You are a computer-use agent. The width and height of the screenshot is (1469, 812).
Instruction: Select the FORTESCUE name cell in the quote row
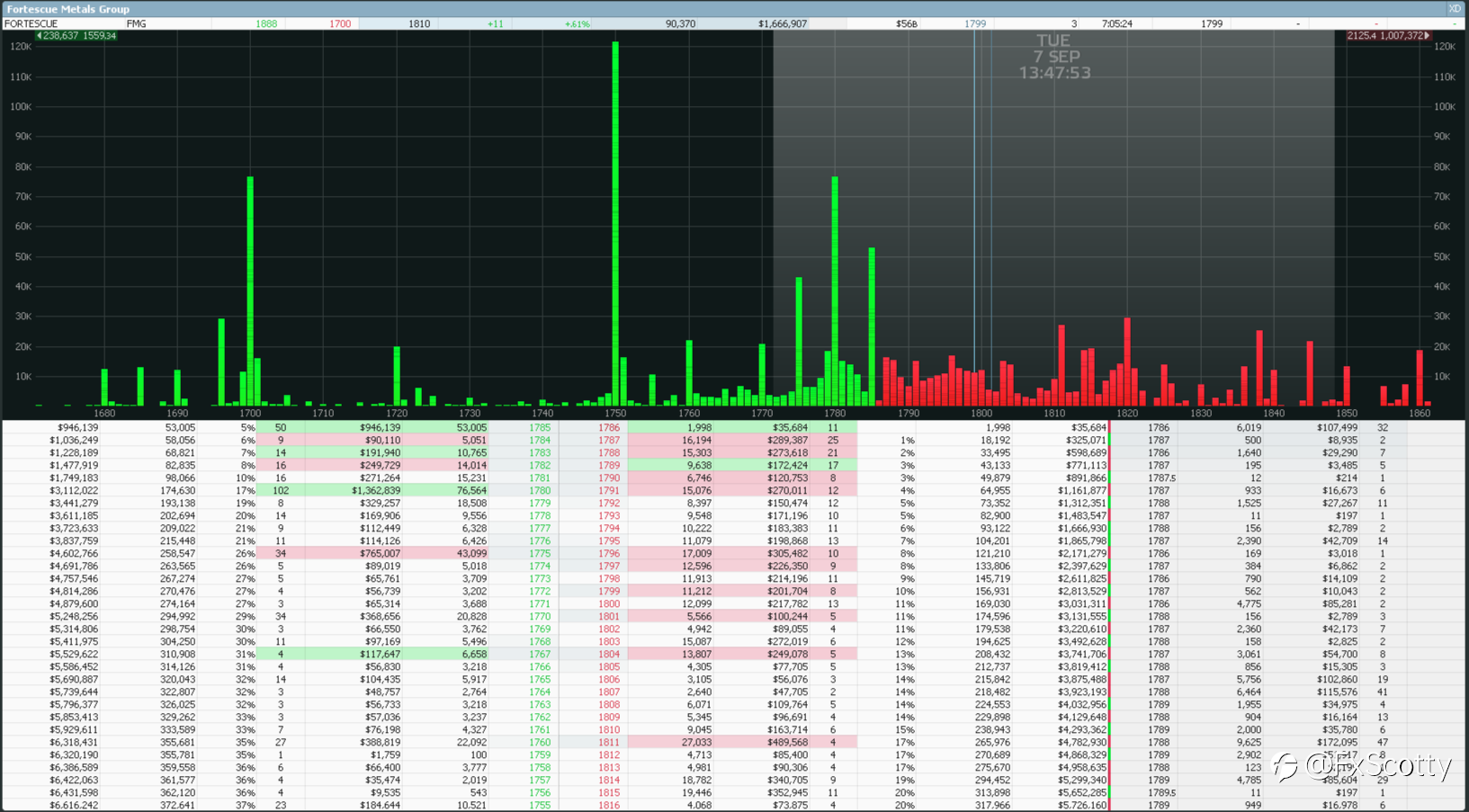[31, 23]
